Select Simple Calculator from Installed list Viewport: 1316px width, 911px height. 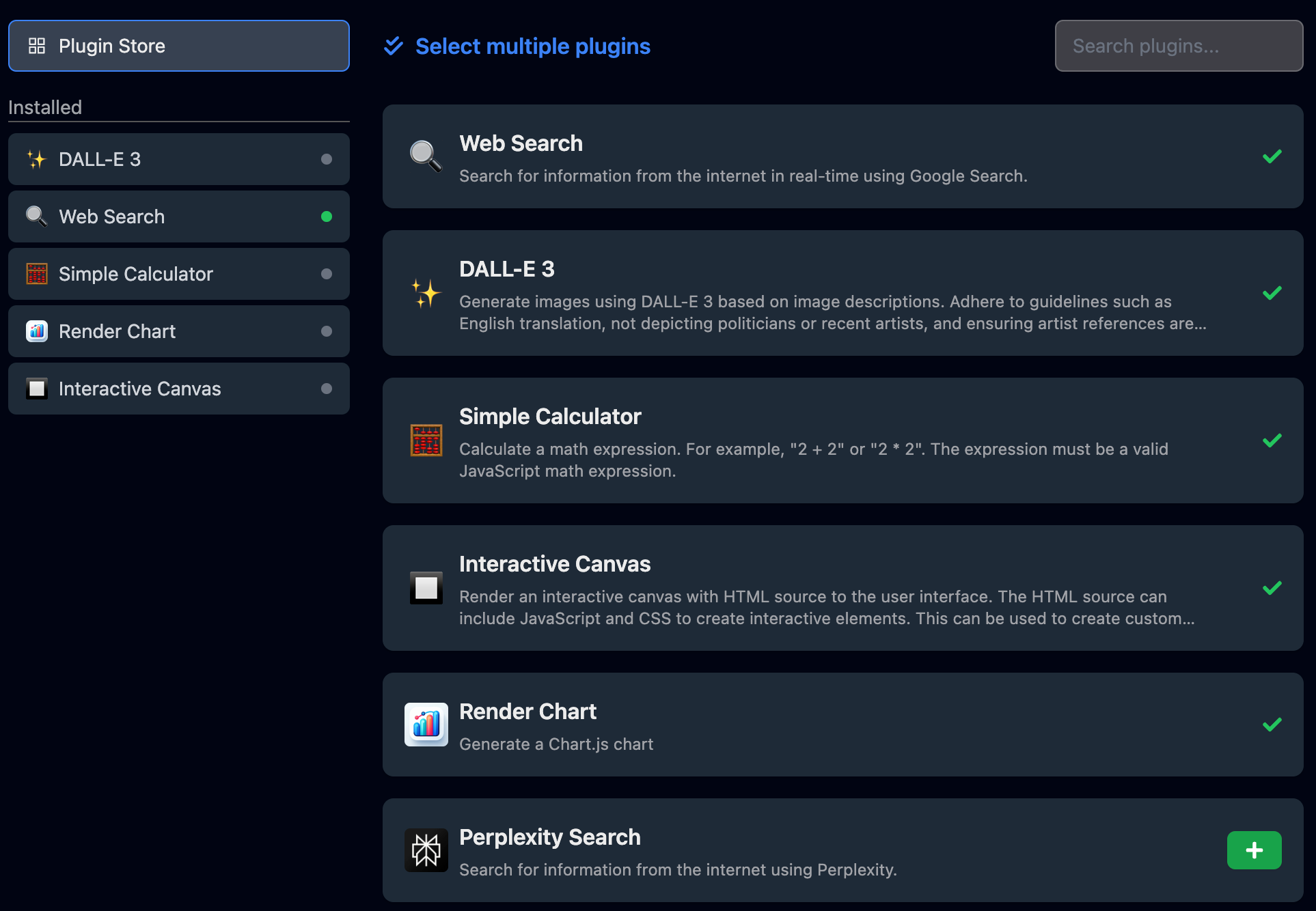click(135, 273)
